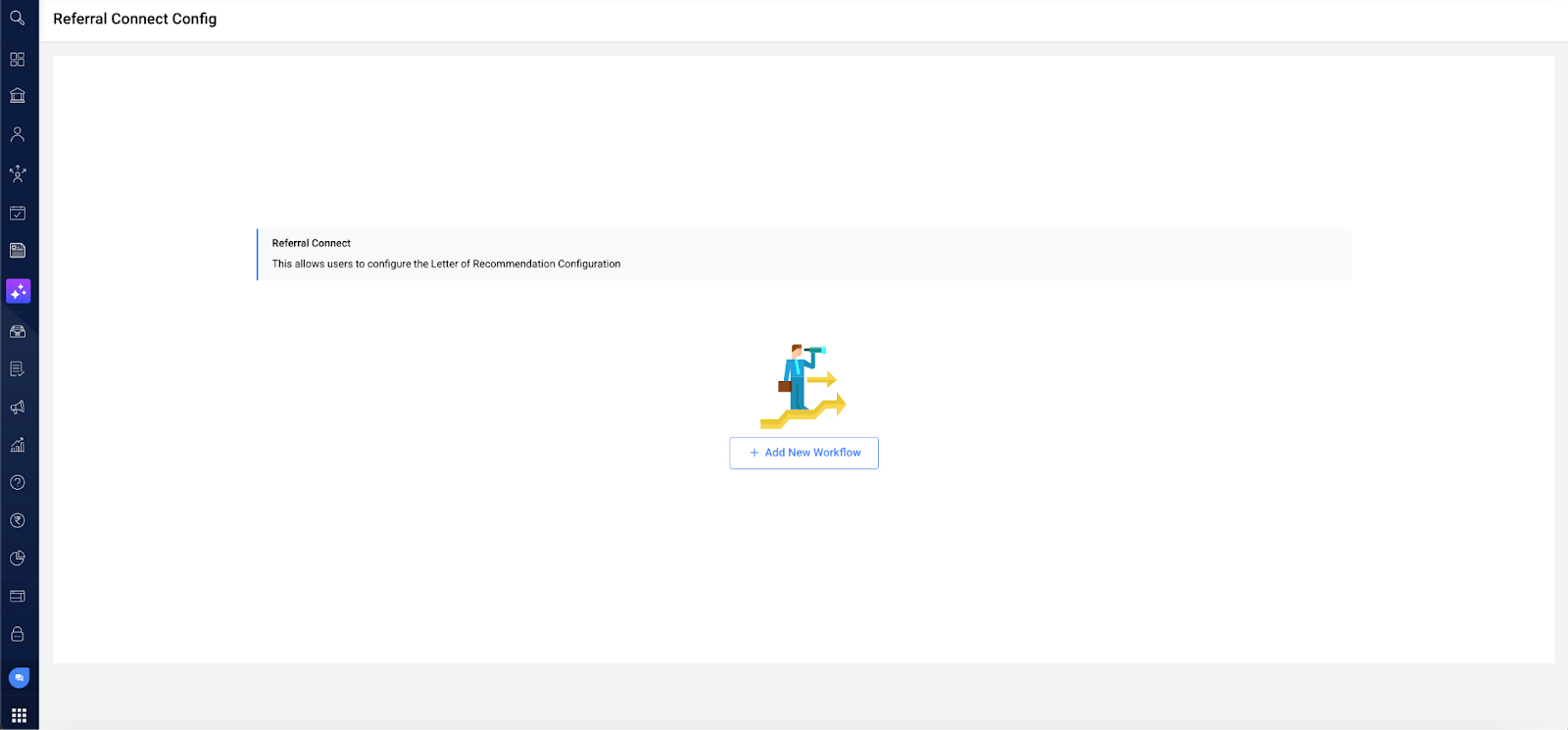Select the purple sparkle AI icon
1568x730 pixels.
pyautogui.click(x=19, y=291)
